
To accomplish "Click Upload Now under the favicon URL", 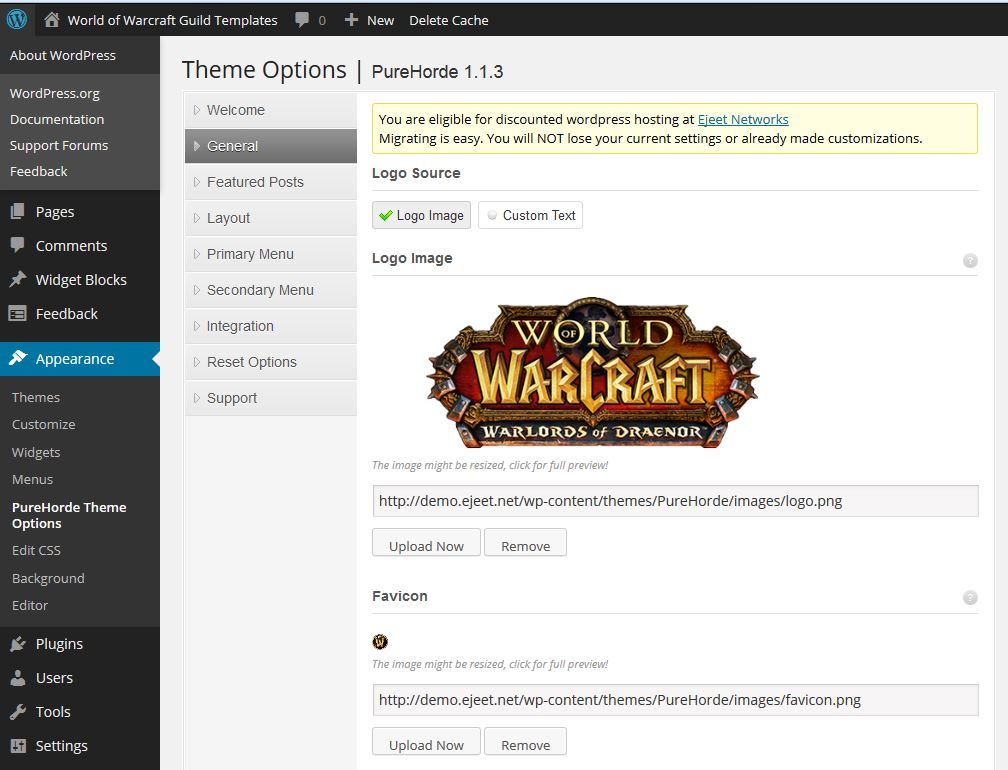I will point(426,742).
